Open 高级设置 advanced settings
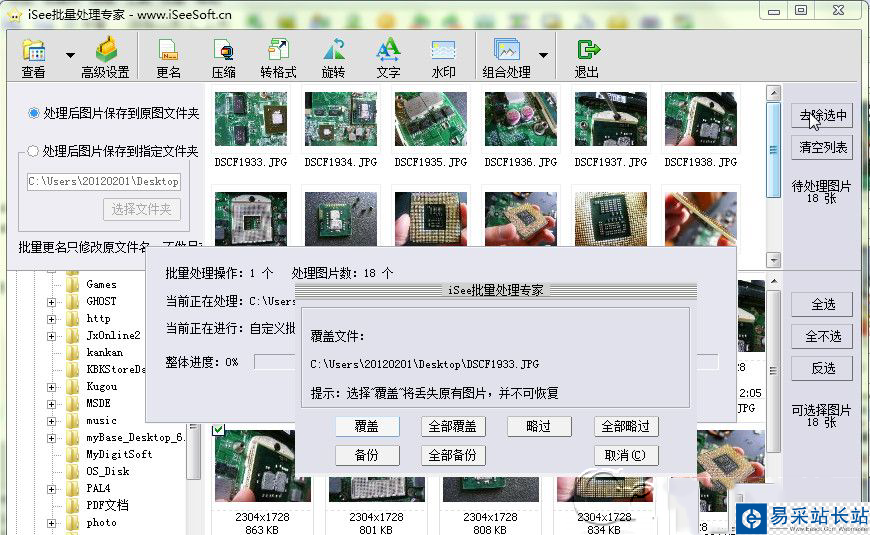The height and width of the screenshot is (535, 870). [x=105, y=58]
